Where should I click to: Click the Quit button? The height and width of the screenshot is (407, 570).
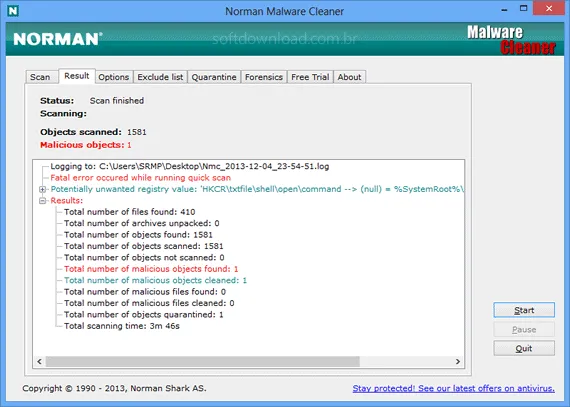click(x=524, y=348)
